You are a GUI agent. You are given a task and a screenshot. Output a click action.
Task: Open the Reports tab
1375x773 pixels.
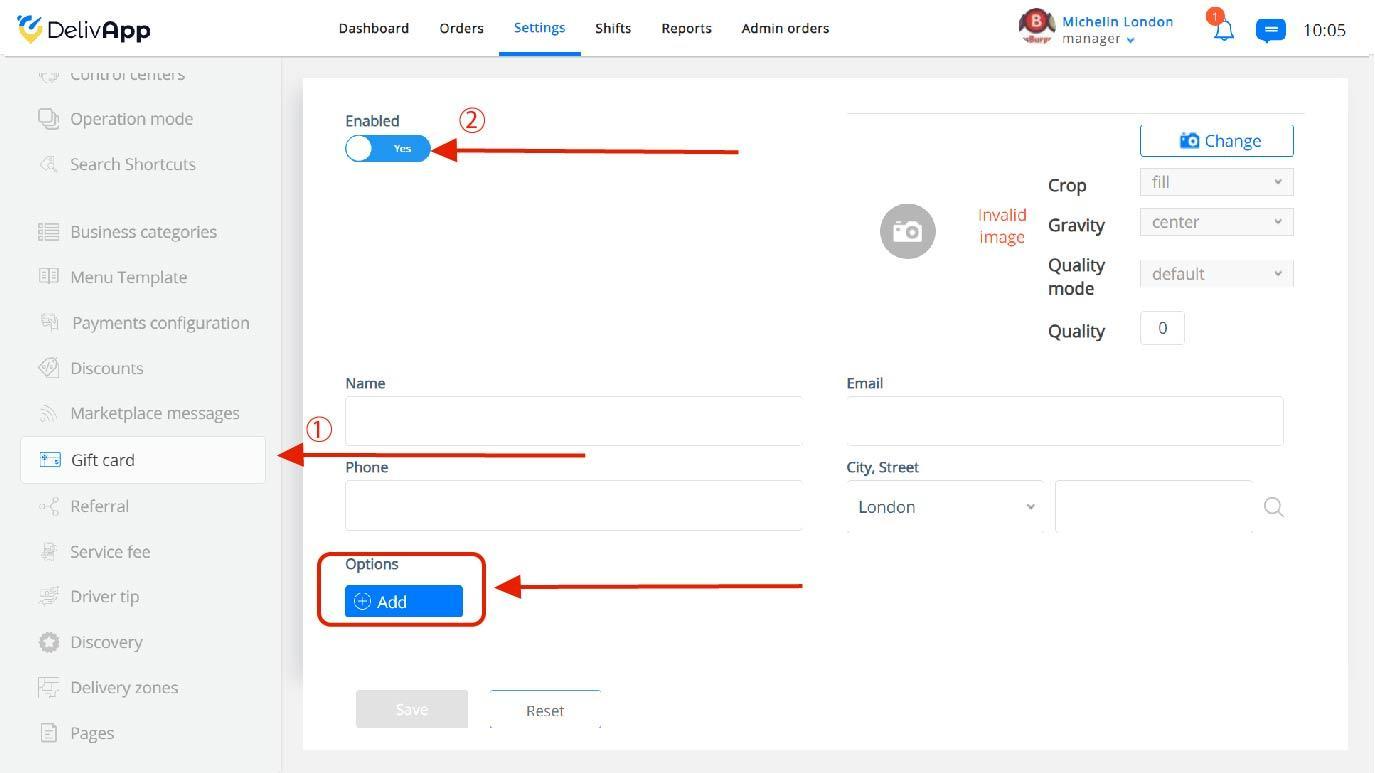(686, 28)
